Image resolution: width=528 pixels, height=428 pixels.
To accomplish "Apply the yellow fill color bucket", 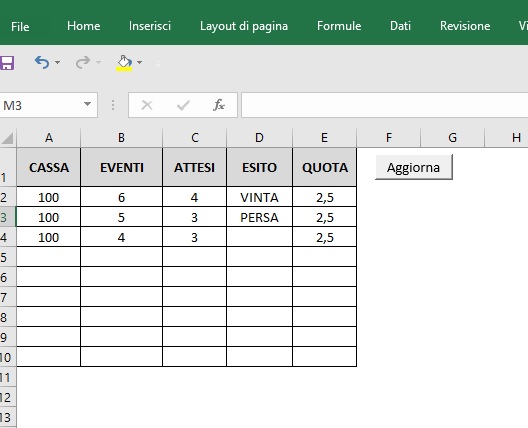I will pos(124,63).
